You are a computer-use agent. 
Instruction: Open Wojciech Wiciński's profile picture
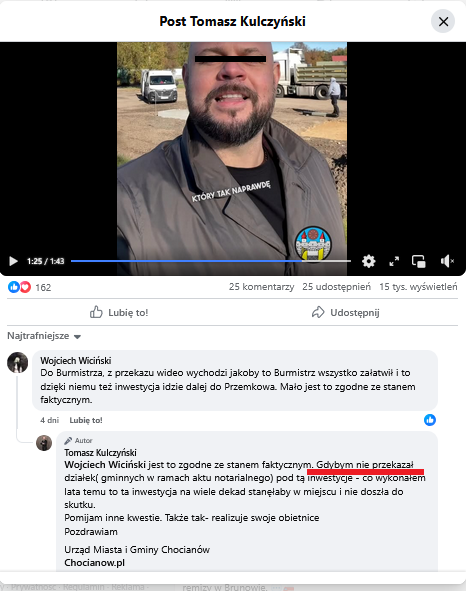(18, 363)
